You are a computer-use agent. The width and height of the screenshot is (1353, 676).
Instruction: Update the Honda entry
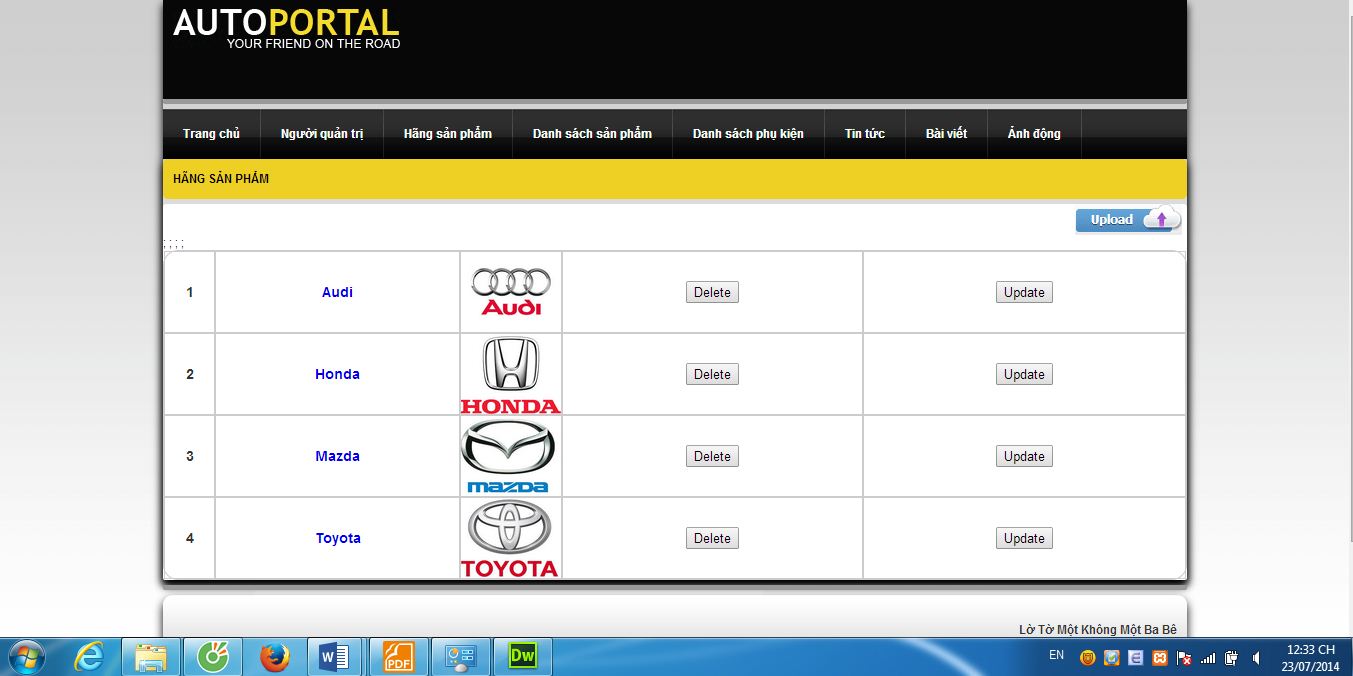click(1024, 374)
